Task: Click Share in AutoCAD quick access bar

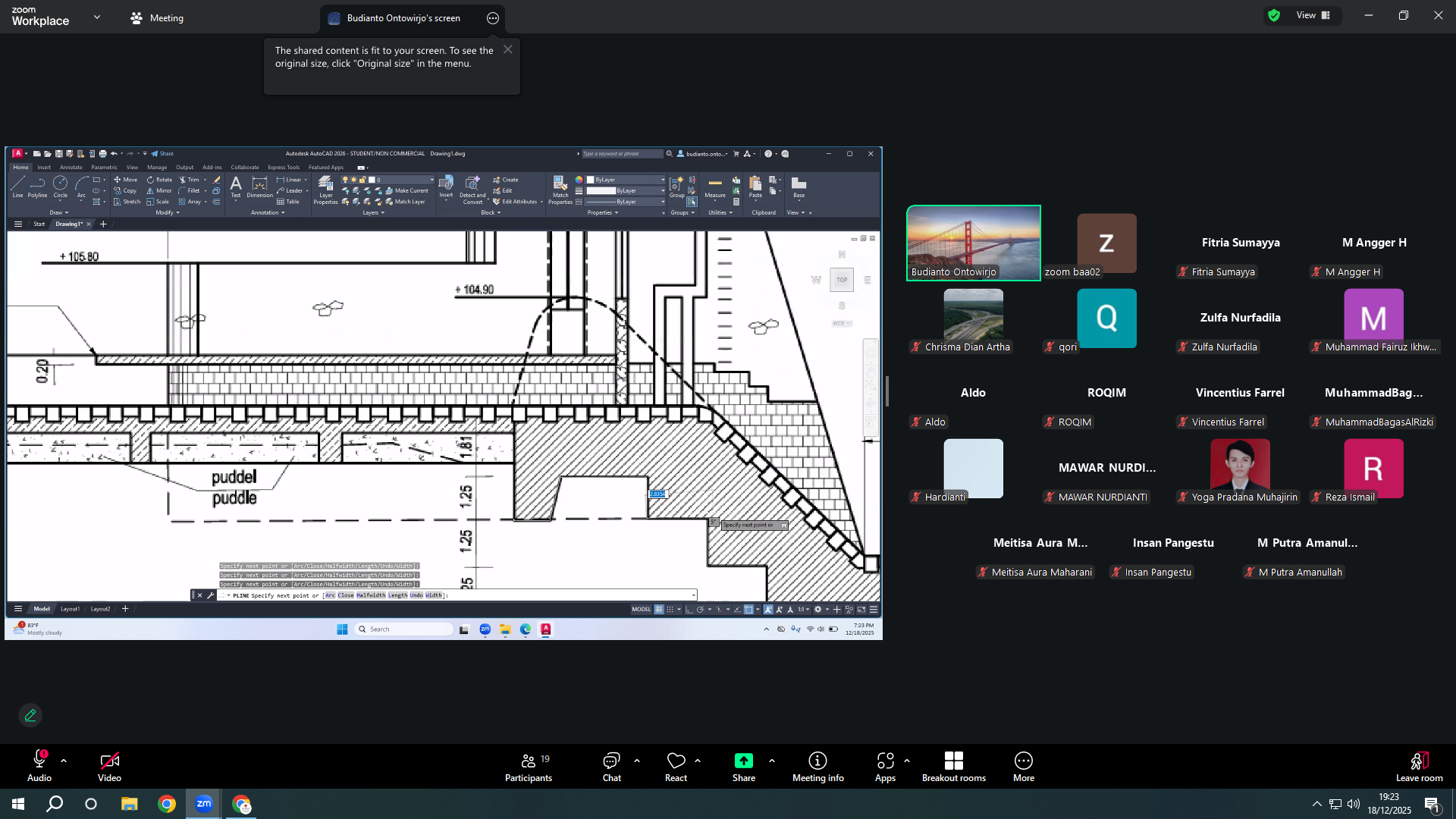Action: pyautogui.click(x=162, y=154)
